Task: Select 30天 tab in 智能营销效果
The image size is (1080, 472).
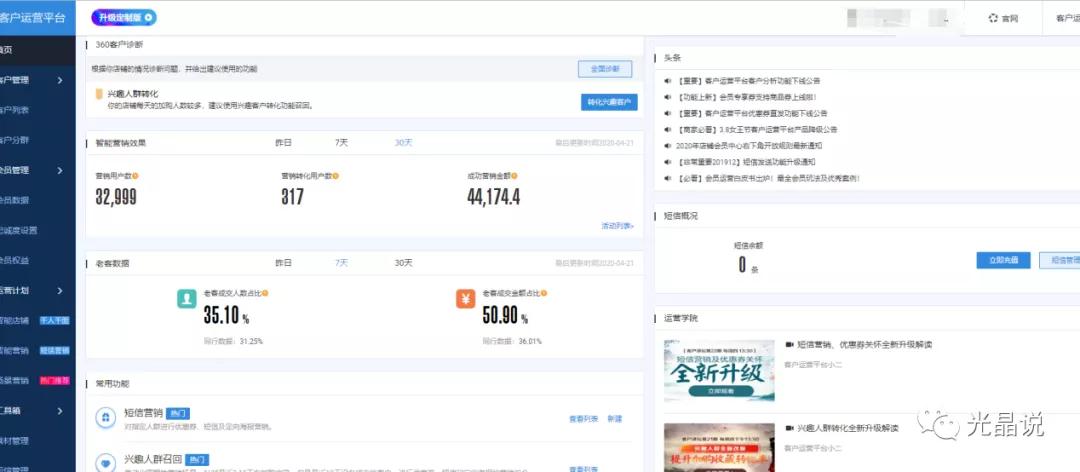Action: [404, 143]
